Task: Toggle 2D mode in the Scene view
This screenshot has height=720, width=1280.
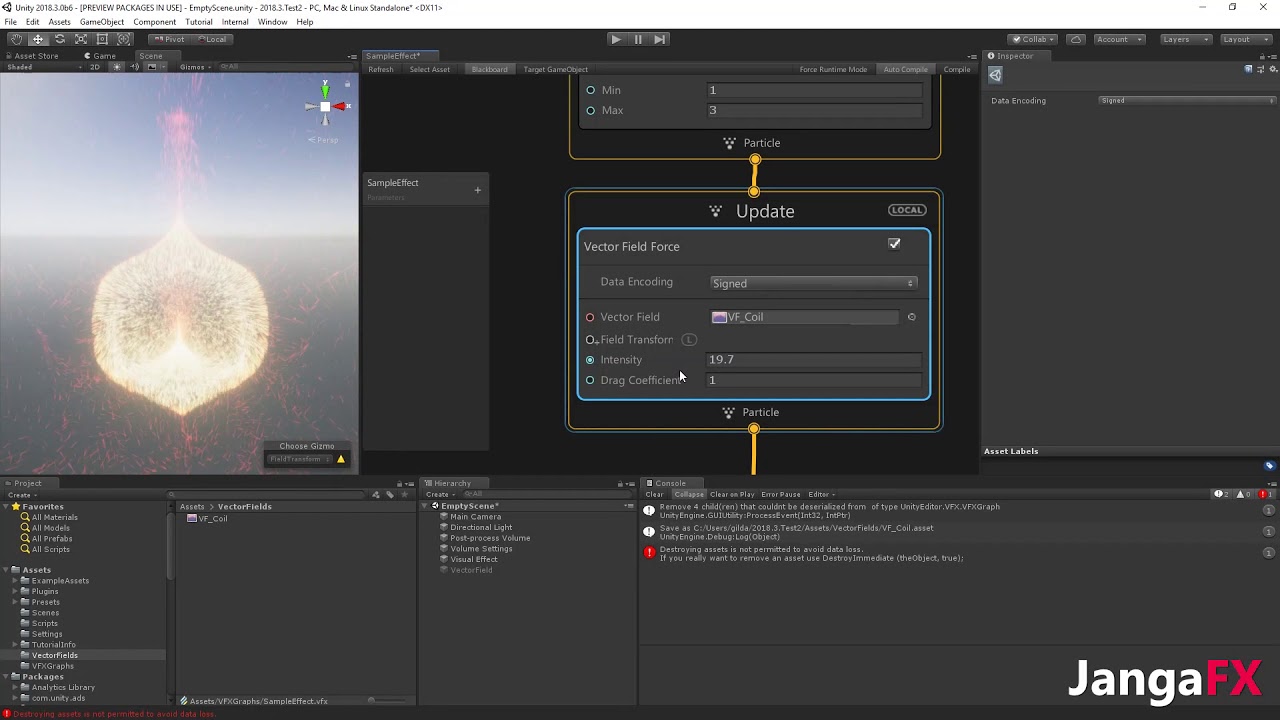Action: point(95,67)
